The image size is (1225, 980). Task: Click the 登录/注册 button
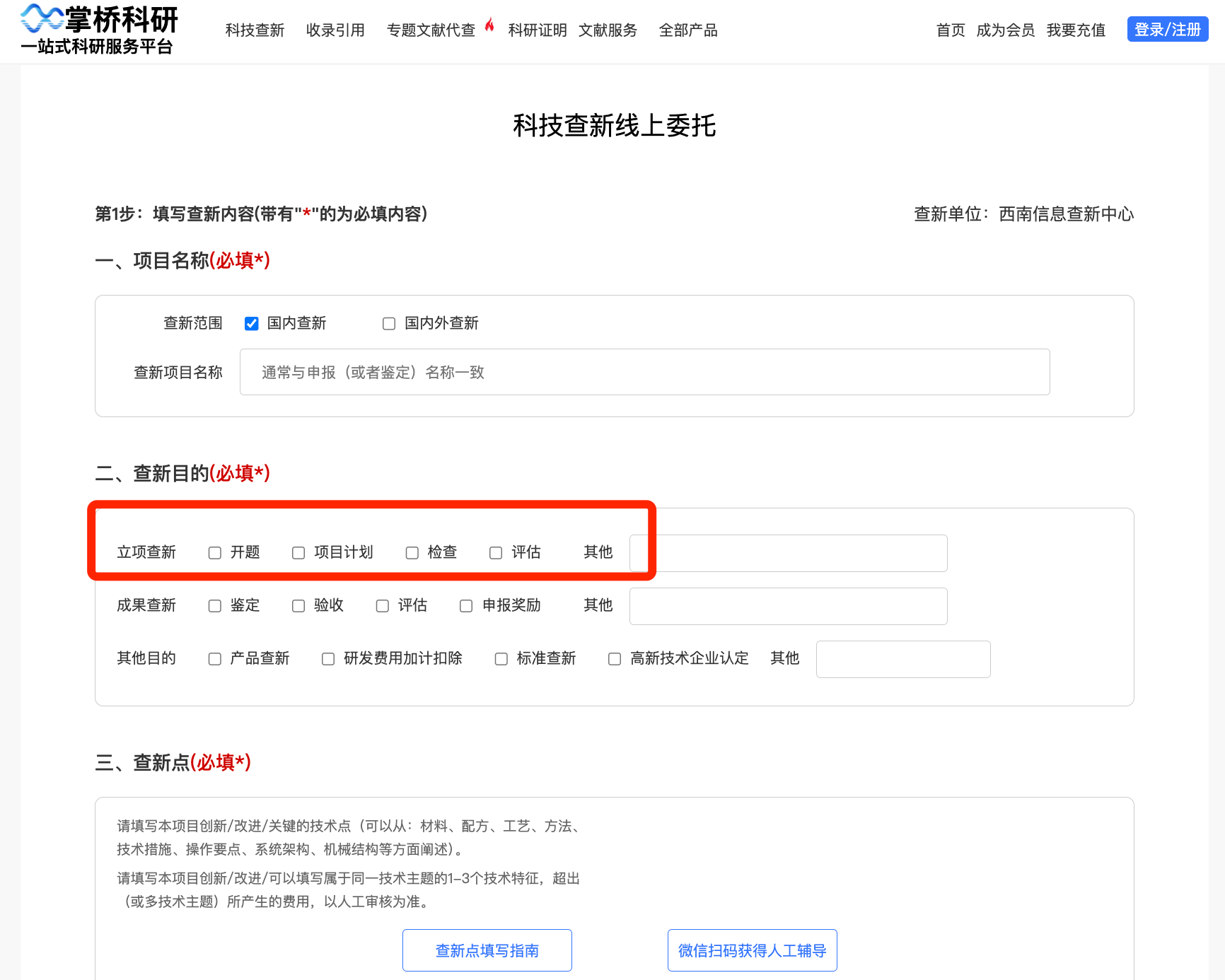(x=1168, y=30)
